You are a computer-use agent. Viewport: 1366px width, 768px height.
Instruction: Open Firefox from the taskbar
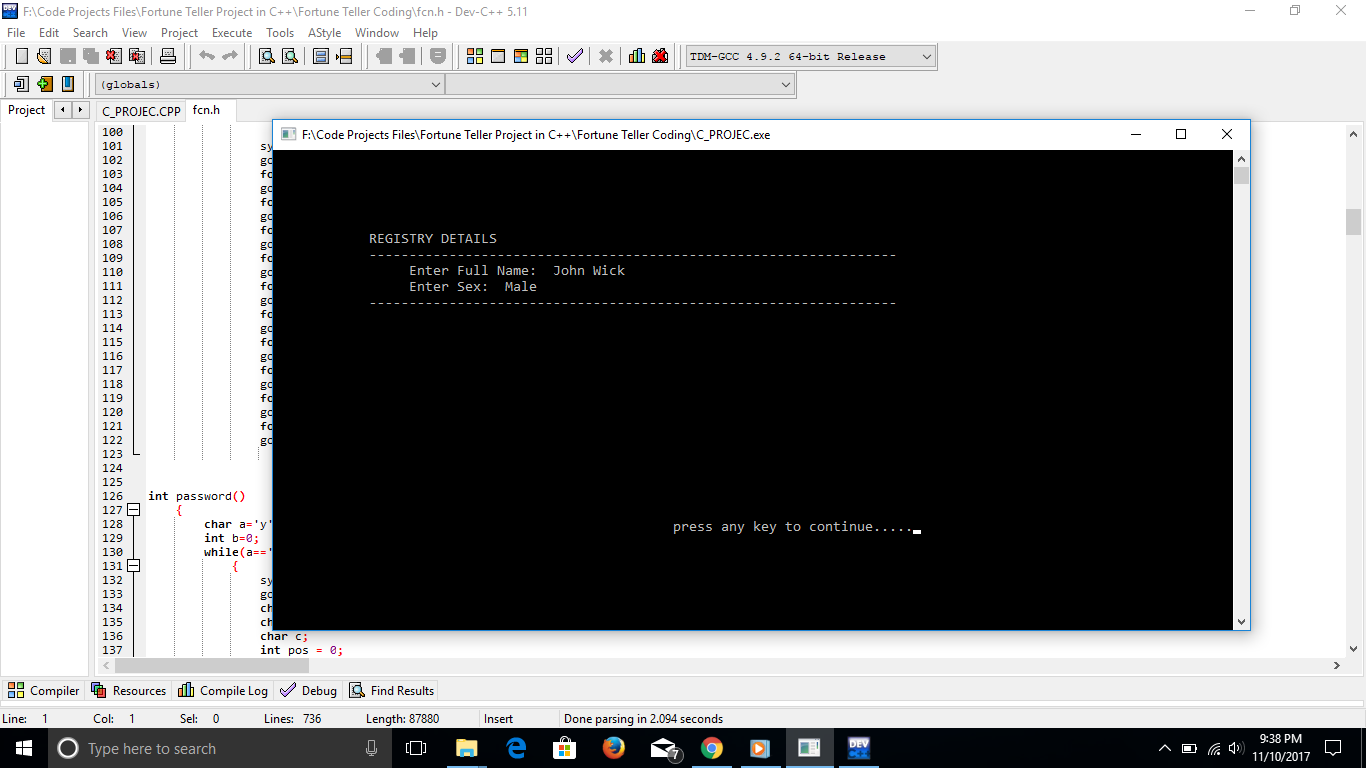[x=613, y=748]
